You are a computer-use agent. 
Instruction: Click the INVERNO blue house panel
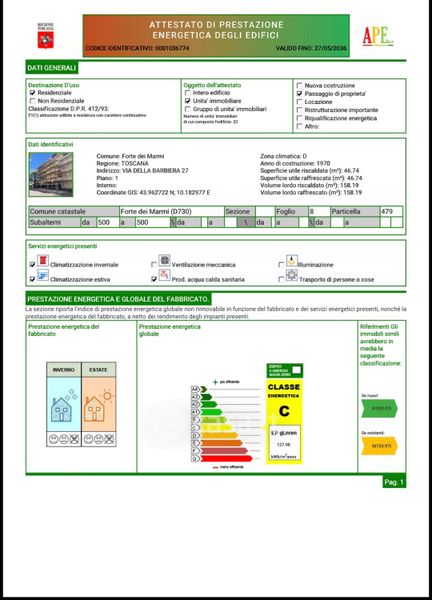click(64, 404)
